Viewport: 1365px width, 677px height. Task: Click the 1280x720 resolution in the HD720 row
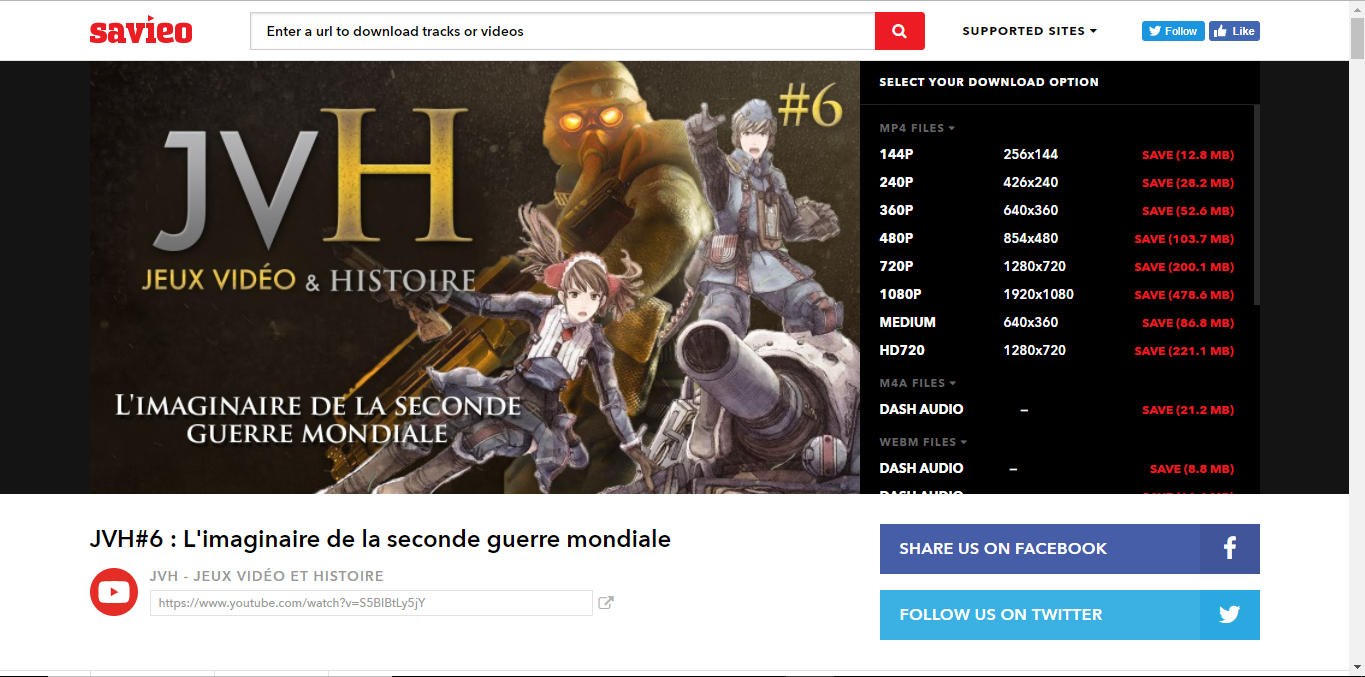(1035, 350)
